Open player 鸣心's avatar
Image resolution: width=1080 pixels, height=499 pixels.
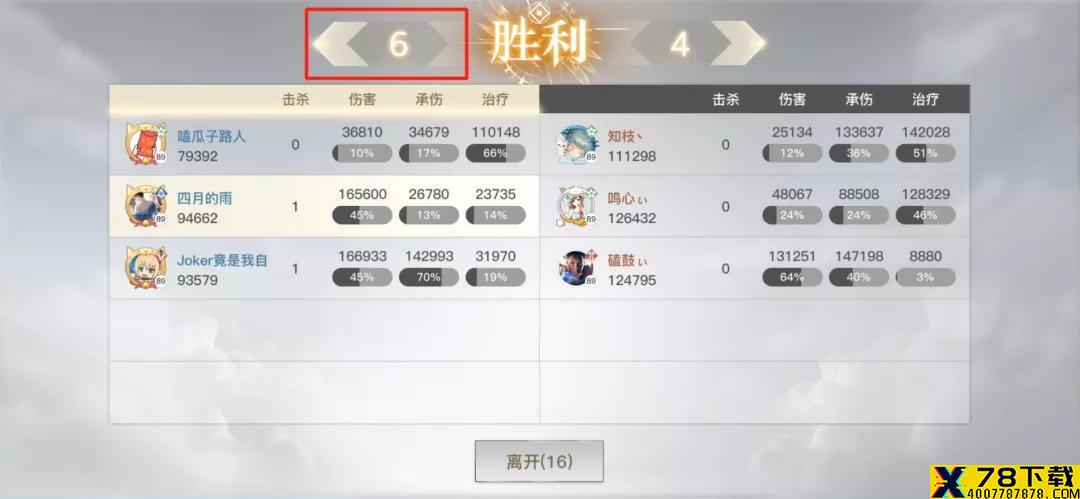577,206
